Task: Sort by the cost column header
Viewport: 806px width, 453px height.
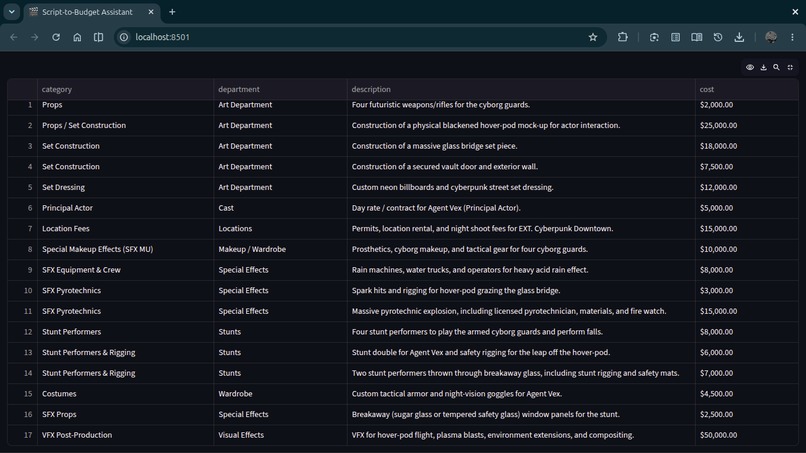Action: coord(746,89)
